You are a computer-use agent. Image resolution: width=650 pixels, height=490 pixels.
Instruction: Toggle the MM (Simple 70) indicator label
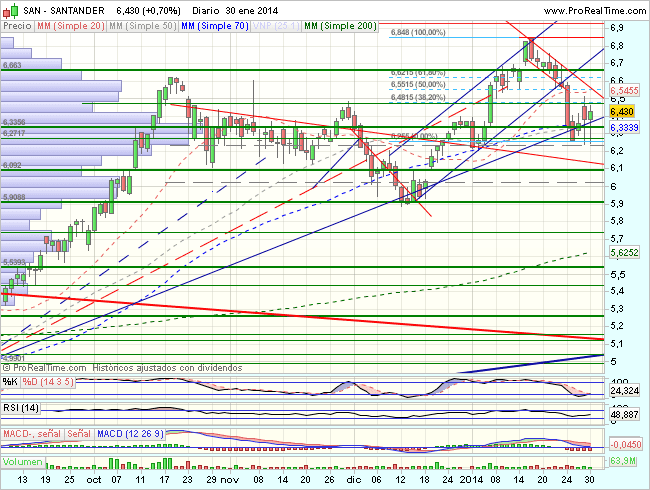(215, 26)
